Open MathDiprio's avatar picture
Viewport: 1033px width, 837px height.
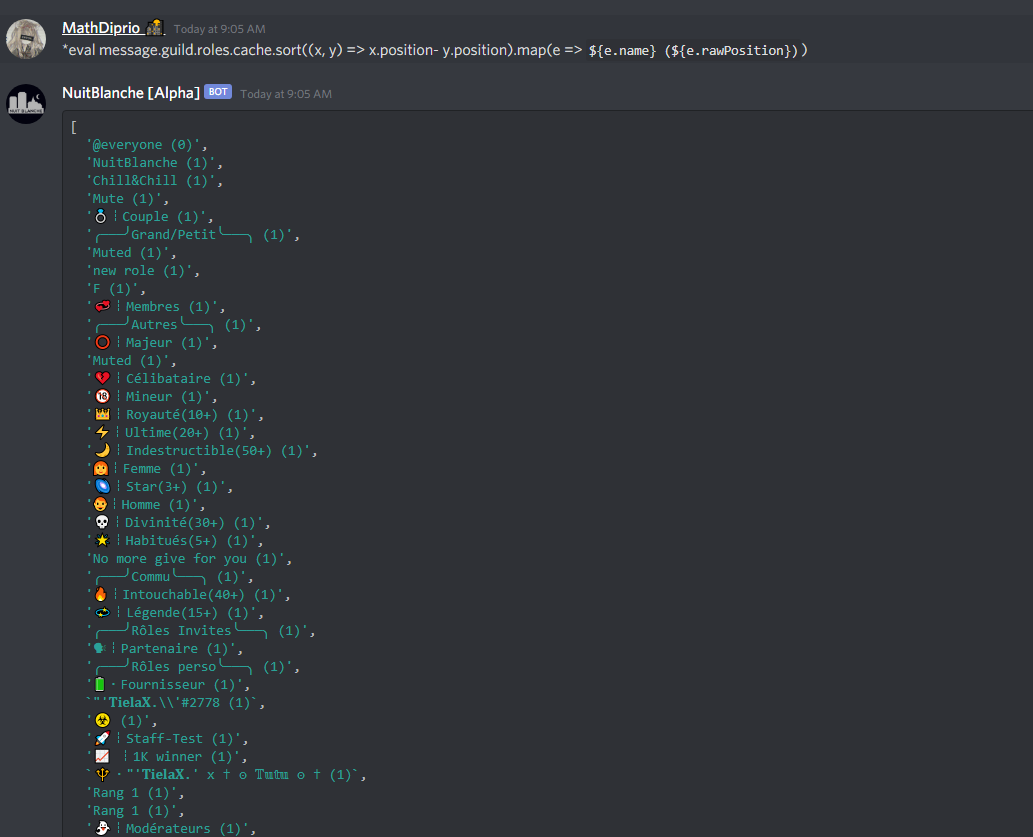tap(26, 39)
